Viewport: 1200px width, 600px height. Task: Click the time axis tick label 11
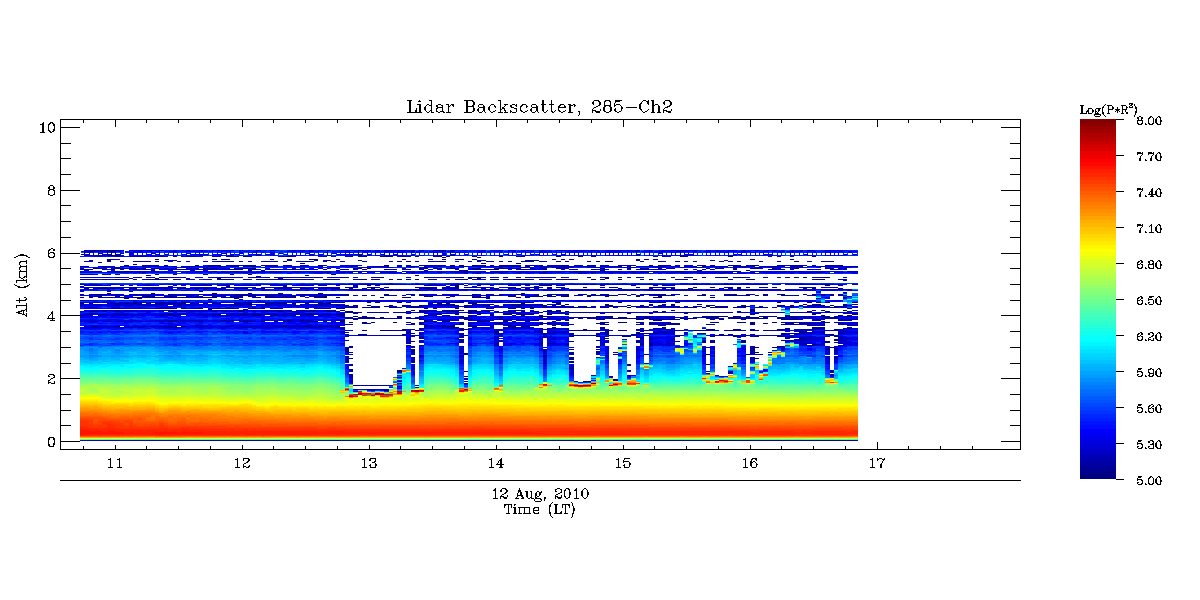tap(114, 463)
